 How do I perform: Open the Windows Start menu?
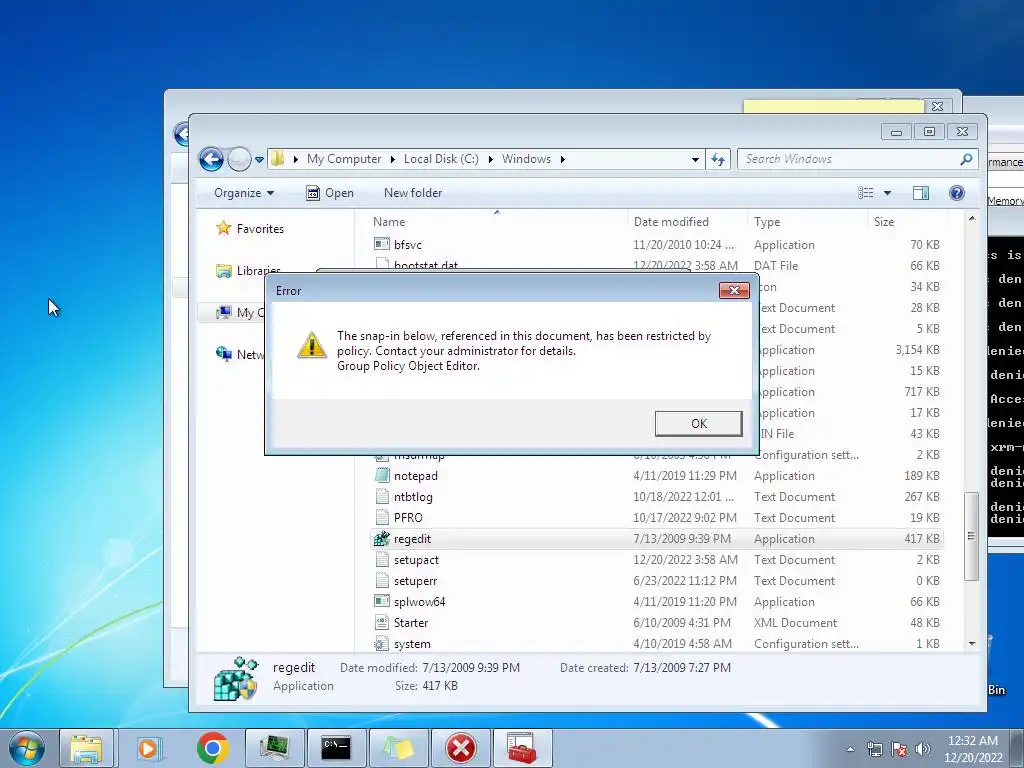tap(27, 748)
